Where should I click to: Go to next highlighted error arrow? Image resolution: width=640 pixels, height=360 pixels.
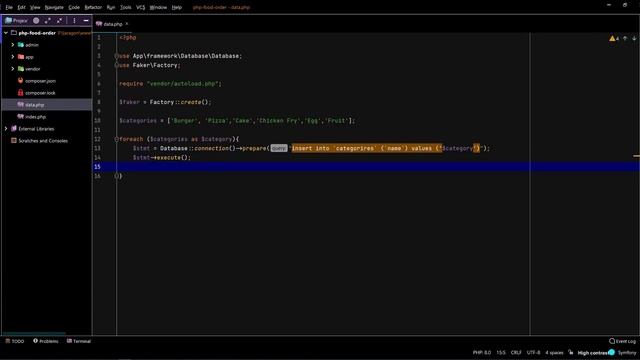(634, 38)
